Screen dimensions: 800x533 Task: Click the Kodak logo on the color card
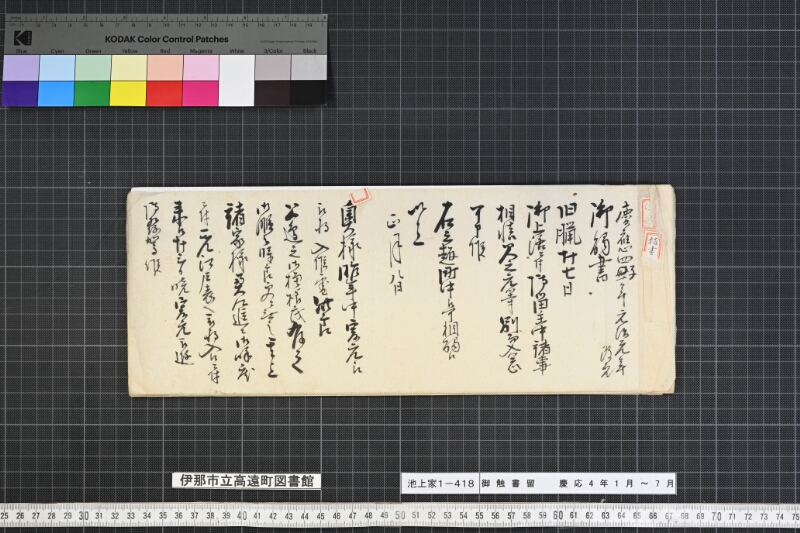coord(22,38)
